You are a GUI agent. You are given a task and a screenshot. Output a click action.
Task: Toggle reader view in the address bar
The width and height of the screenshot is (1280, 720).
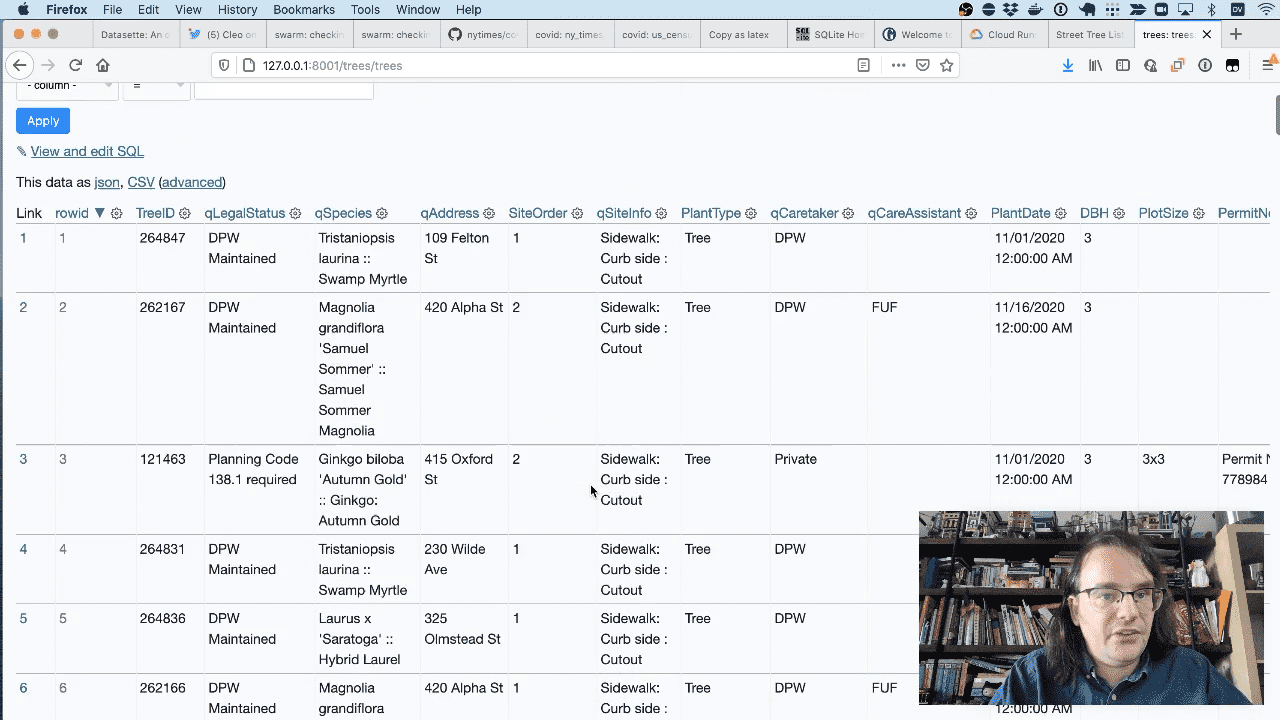(x=864, y=65)
